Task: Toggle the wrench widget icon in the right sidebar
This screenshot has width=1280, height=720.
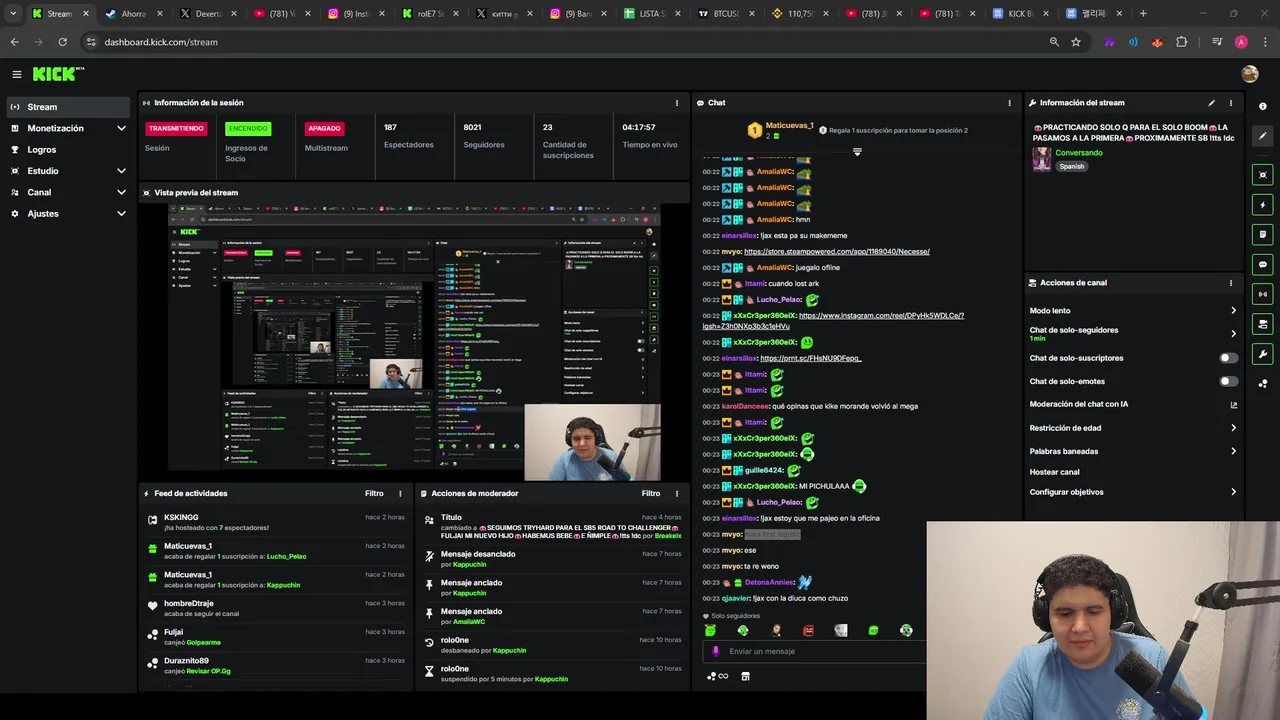Action: 1262,354
